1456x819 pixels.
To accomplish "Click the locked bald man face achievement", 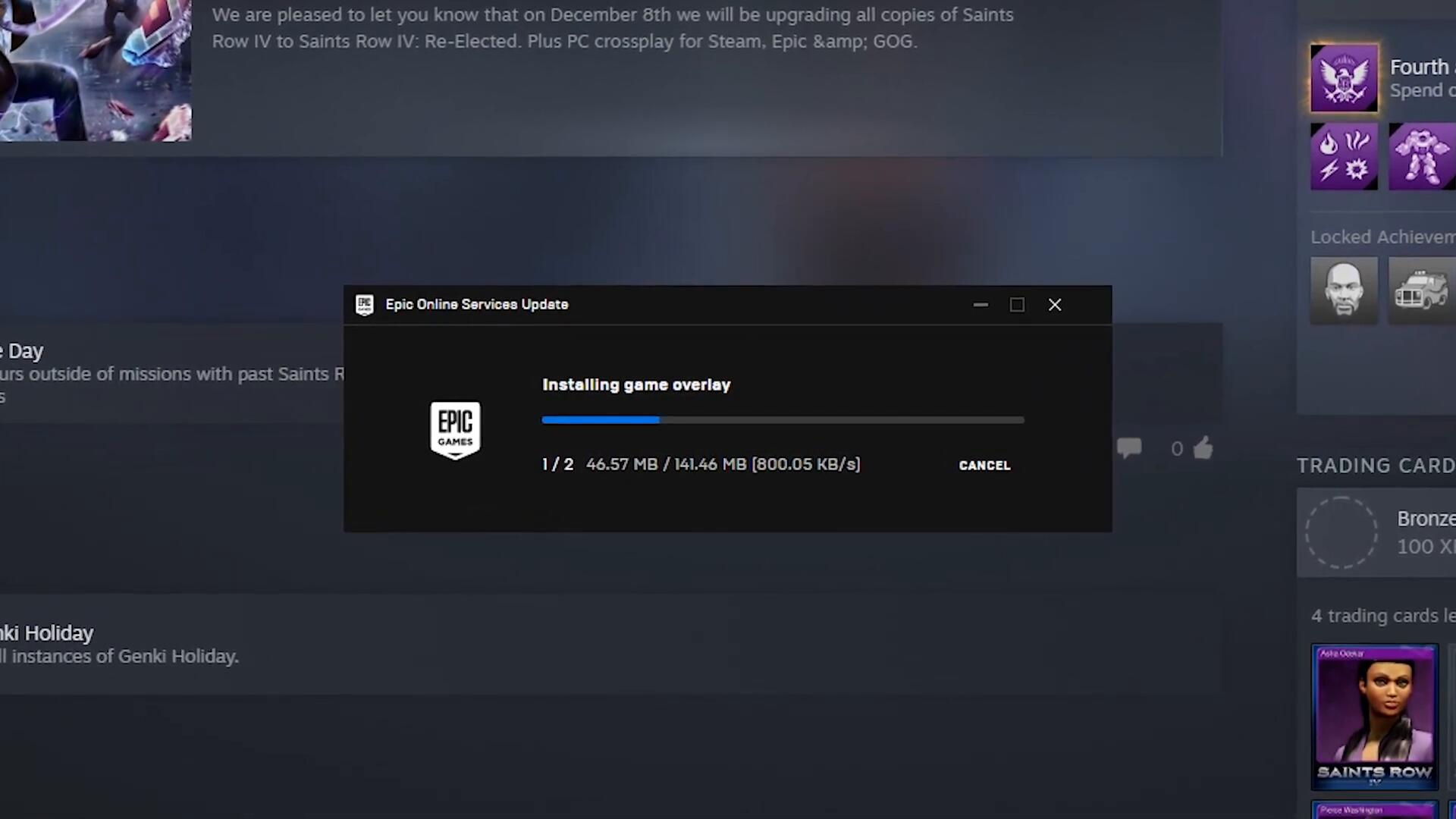I will [1344, 290].
